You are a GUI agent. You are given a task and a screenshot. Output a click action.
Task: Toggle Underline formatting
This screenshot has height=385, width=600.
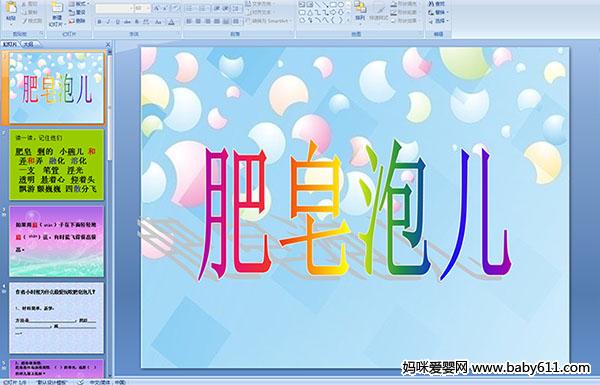click(117, 22)
